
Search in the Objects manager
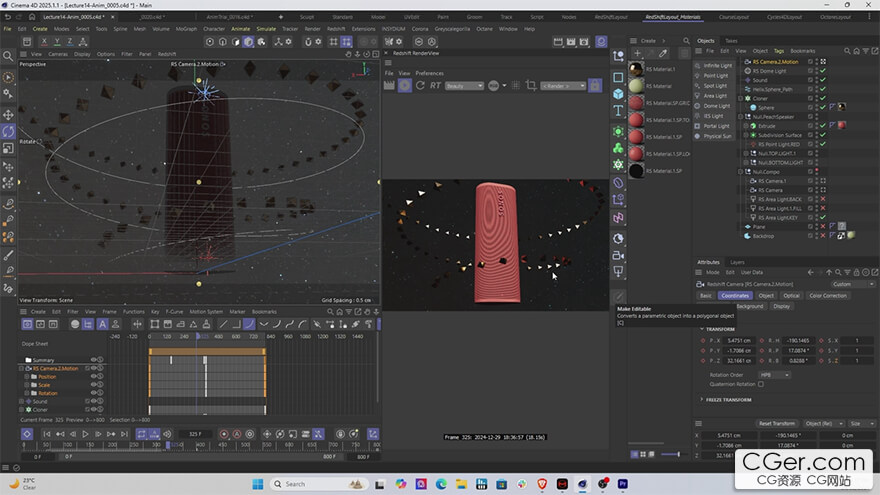tap(847, 51)
